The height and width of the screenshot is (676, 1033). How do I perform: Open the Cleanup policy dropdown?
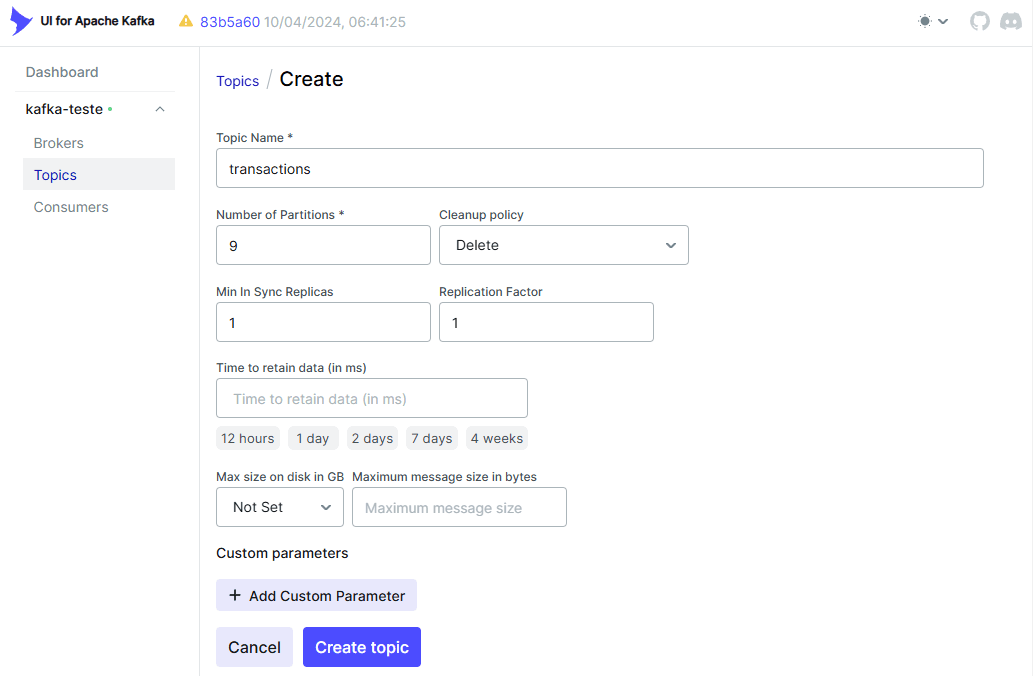pyautogui.click(x=564, y=245)
